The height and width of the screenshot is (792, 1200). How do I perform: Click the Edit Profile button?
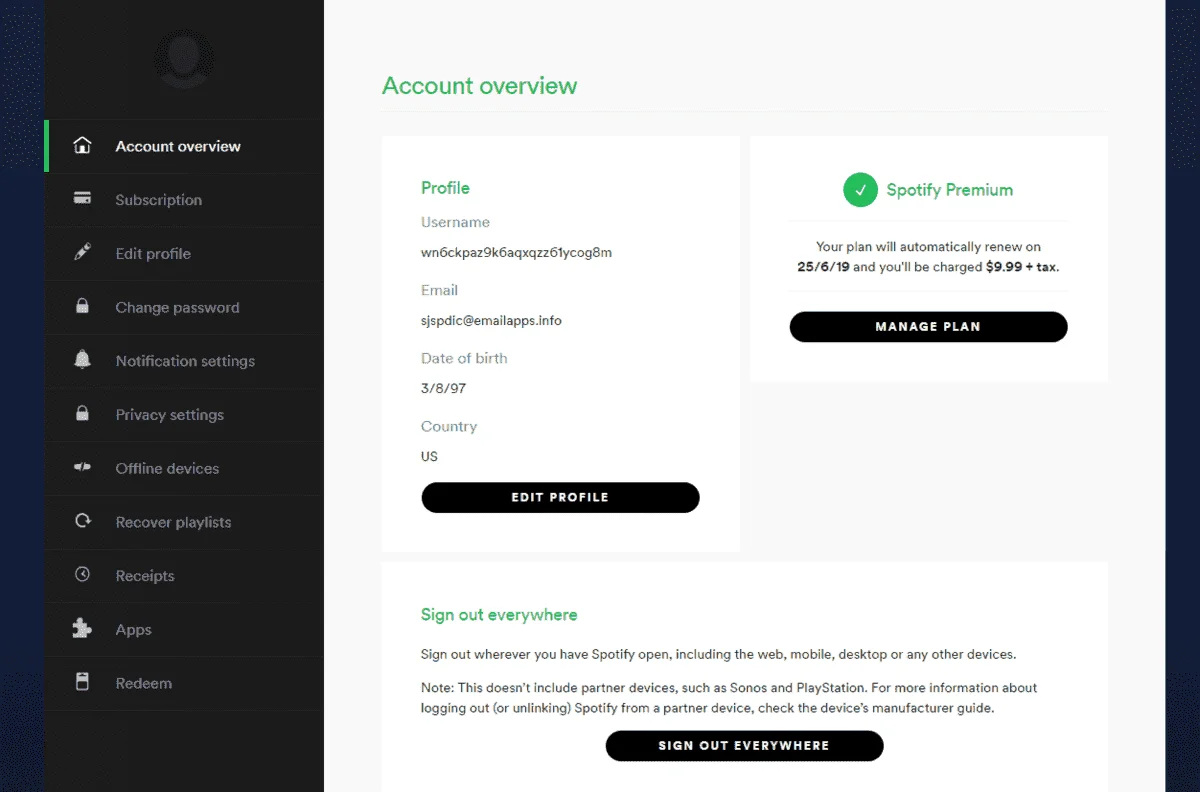tap(560, 497)
